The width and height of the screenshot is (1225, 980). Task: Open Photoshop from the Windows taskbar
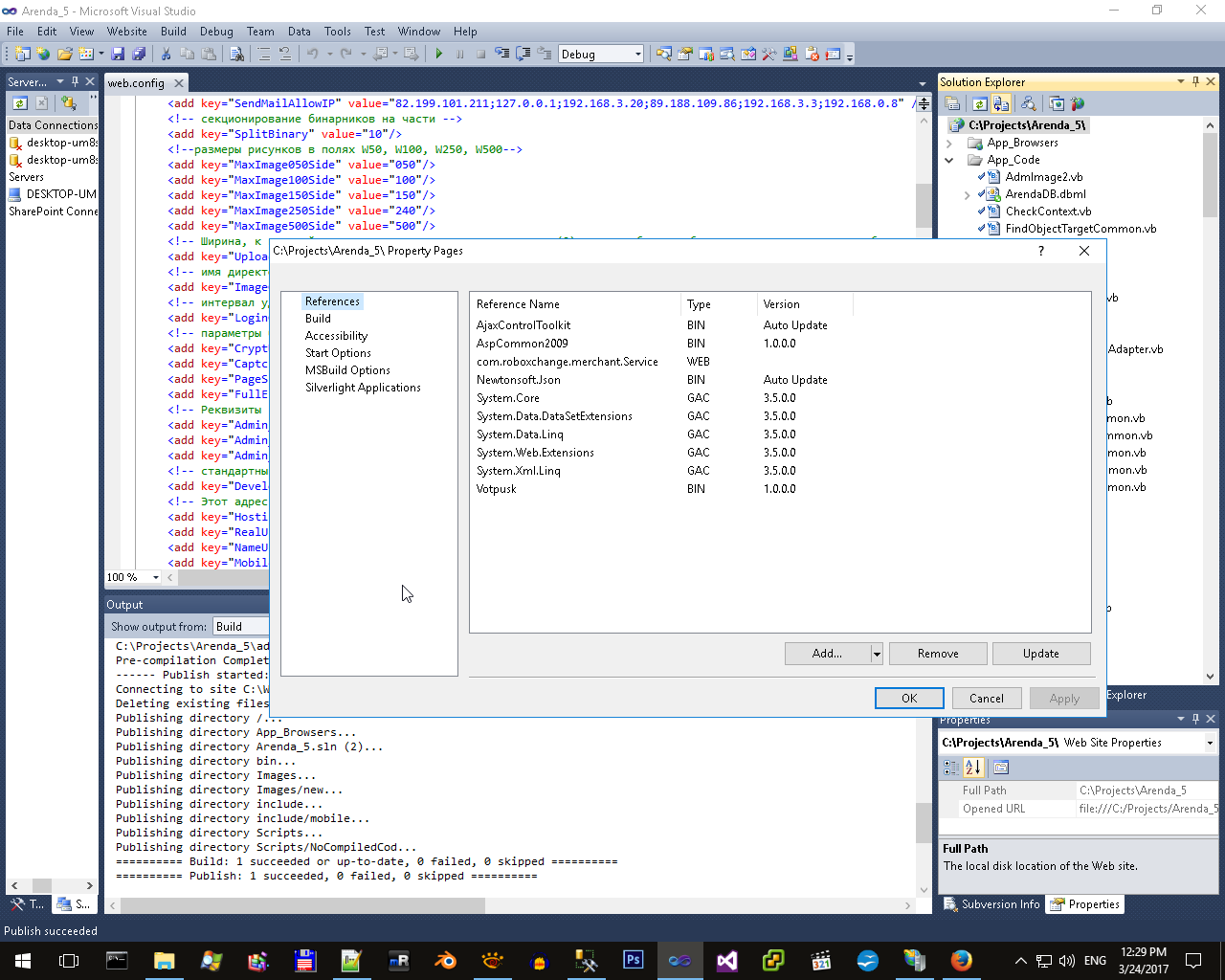tap(633, 960)
